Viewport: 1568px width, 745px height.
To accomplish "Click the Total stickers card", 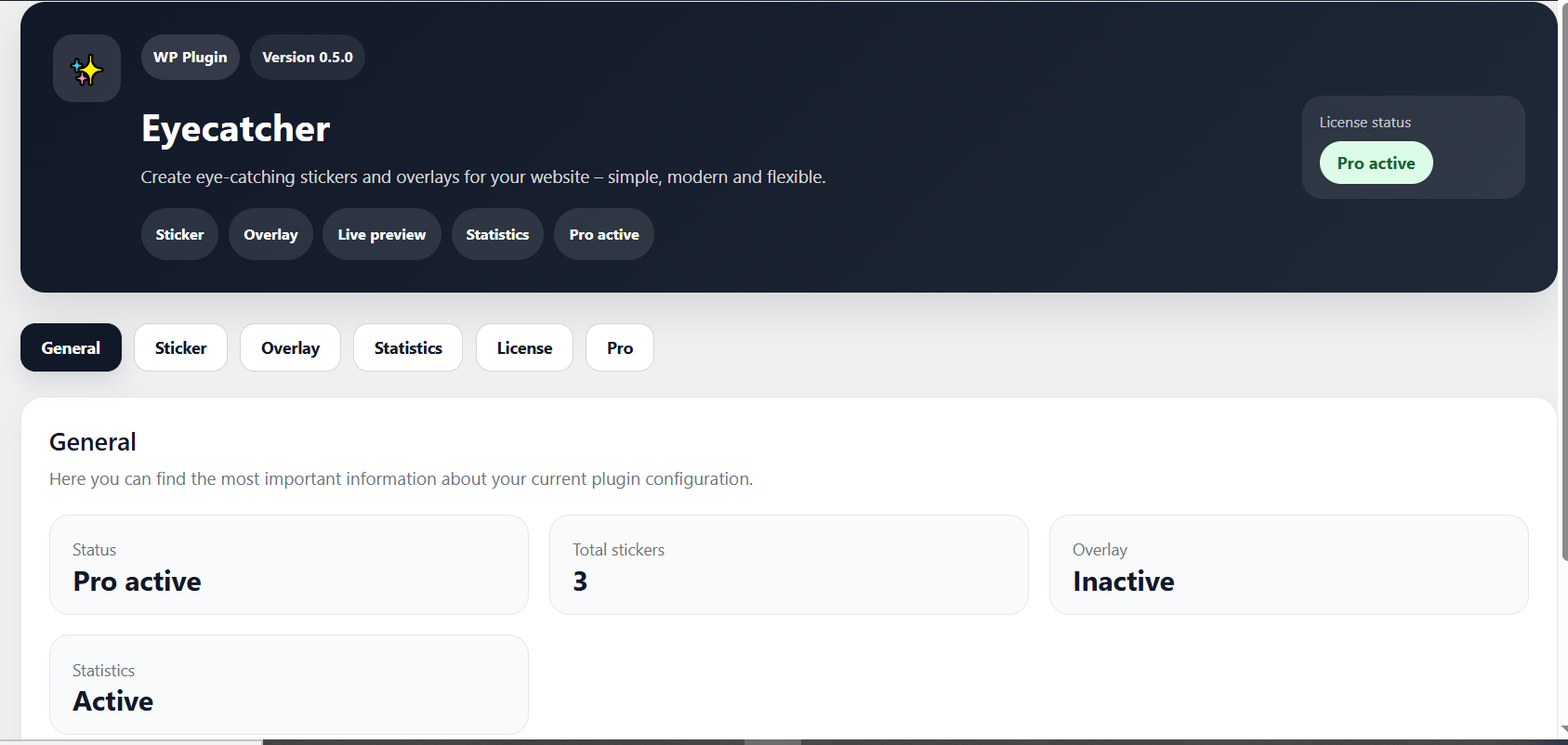I will (788, 565).
